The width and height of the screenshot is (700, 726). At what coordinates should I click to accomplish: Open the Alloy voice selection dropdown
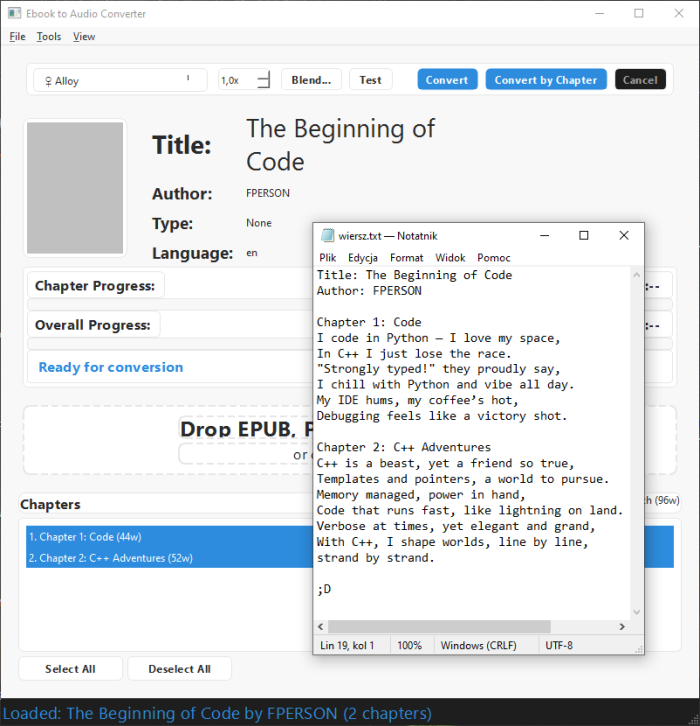coord(120,80)
